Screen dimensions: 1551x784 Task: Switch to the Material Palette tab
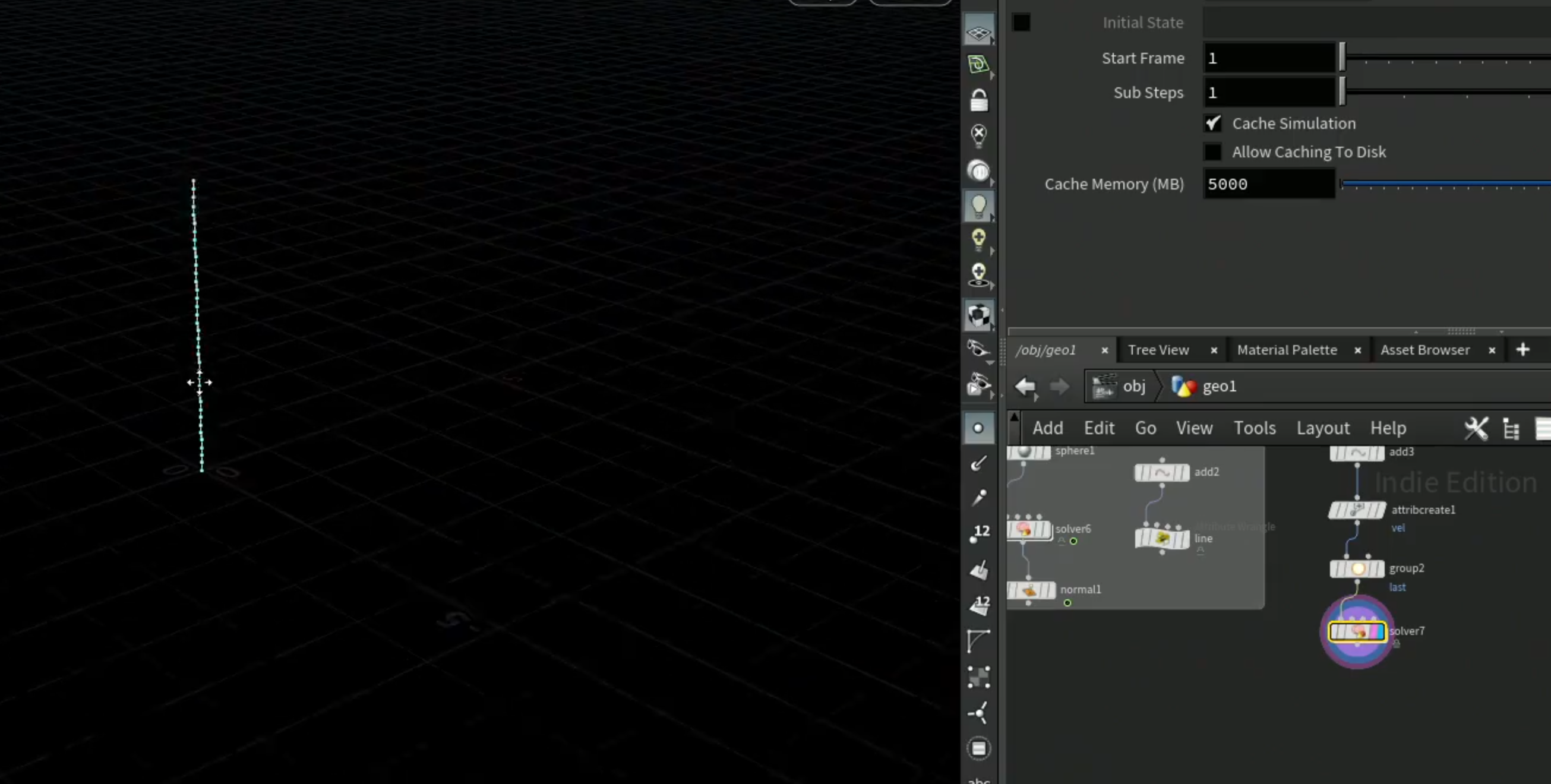[1287, 350]
